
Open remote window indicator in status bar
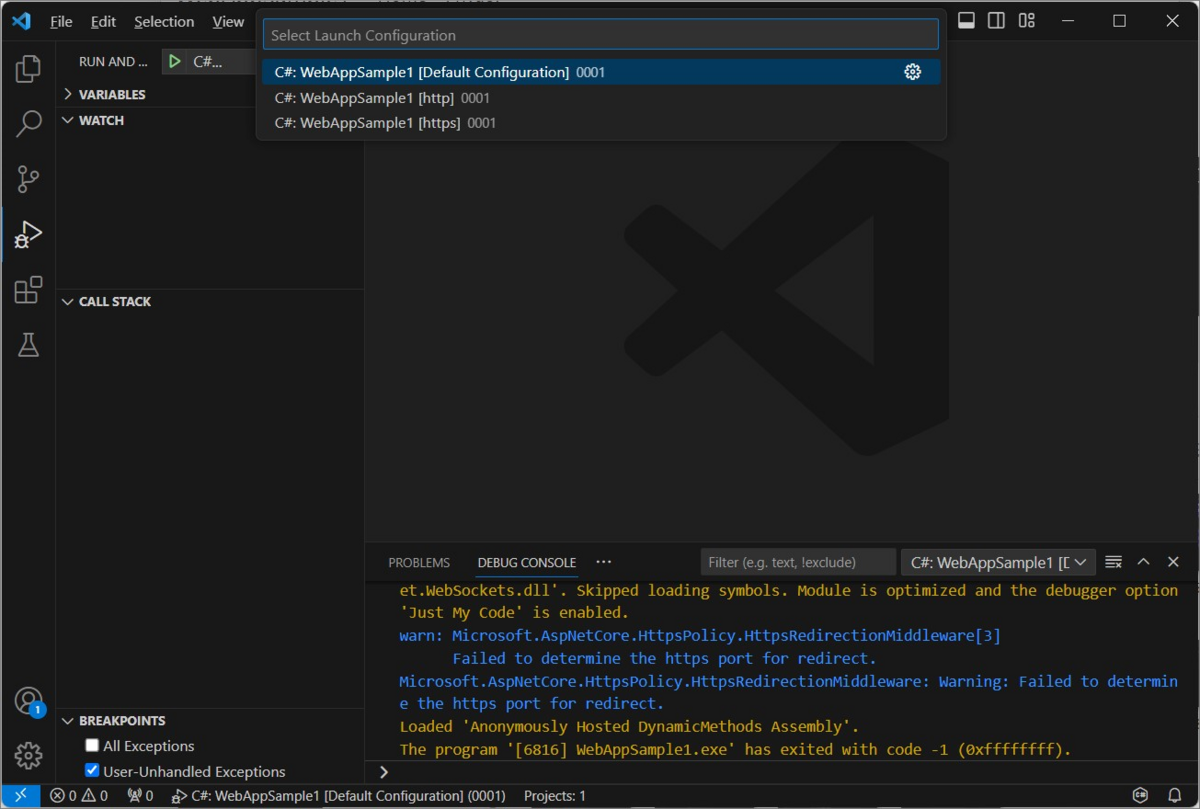(x=20, y=796)
